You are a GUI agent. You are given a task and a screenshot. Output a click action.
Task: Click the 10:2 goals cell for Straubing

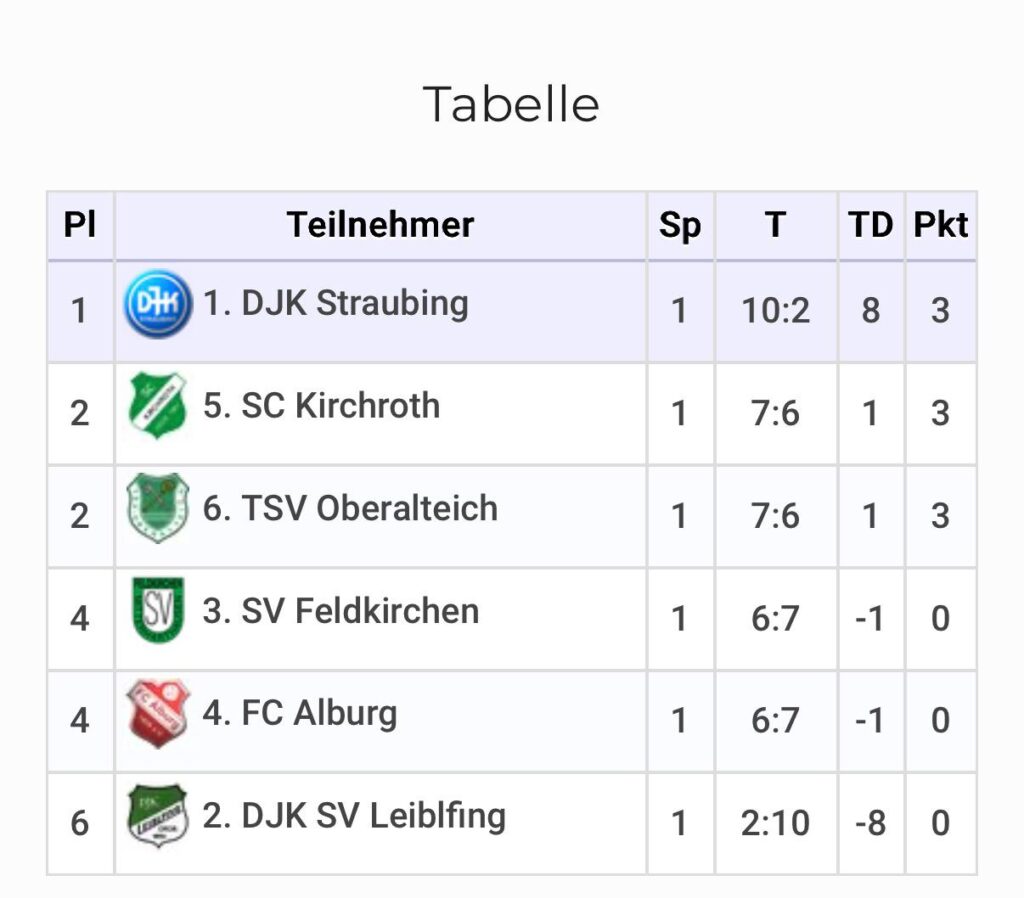(775, 311)
